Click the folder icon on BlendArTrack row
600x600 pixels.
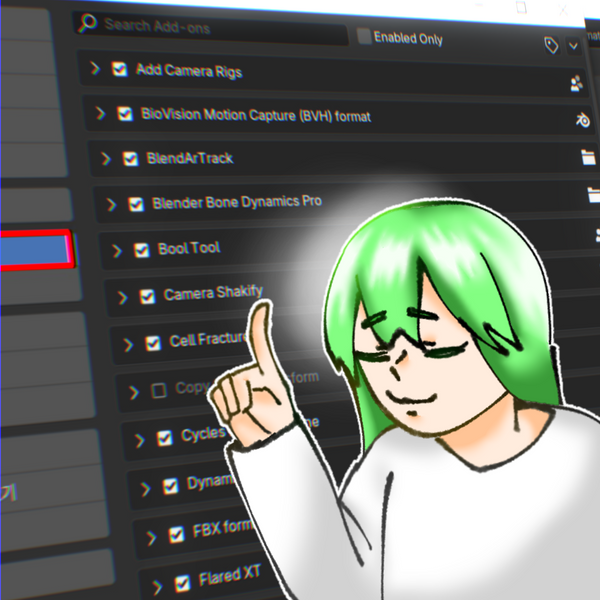[587, 158]
